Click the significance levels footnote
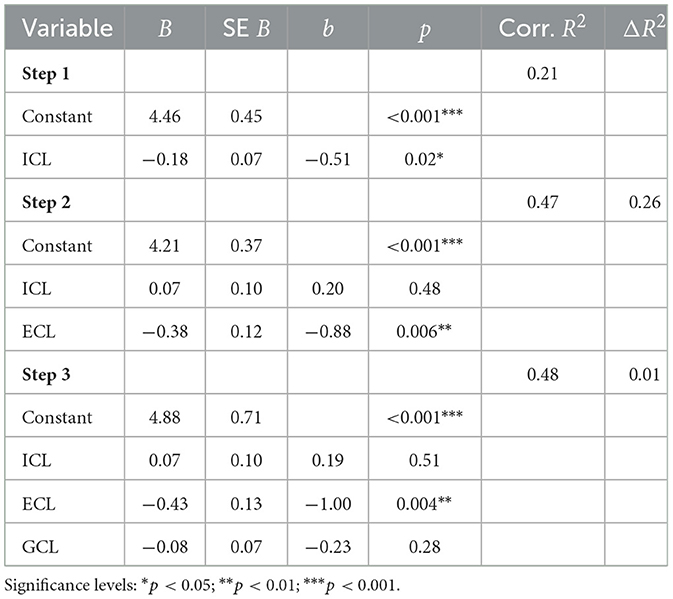673x599 pixels. pyautogui.click(x=202, y=585)
